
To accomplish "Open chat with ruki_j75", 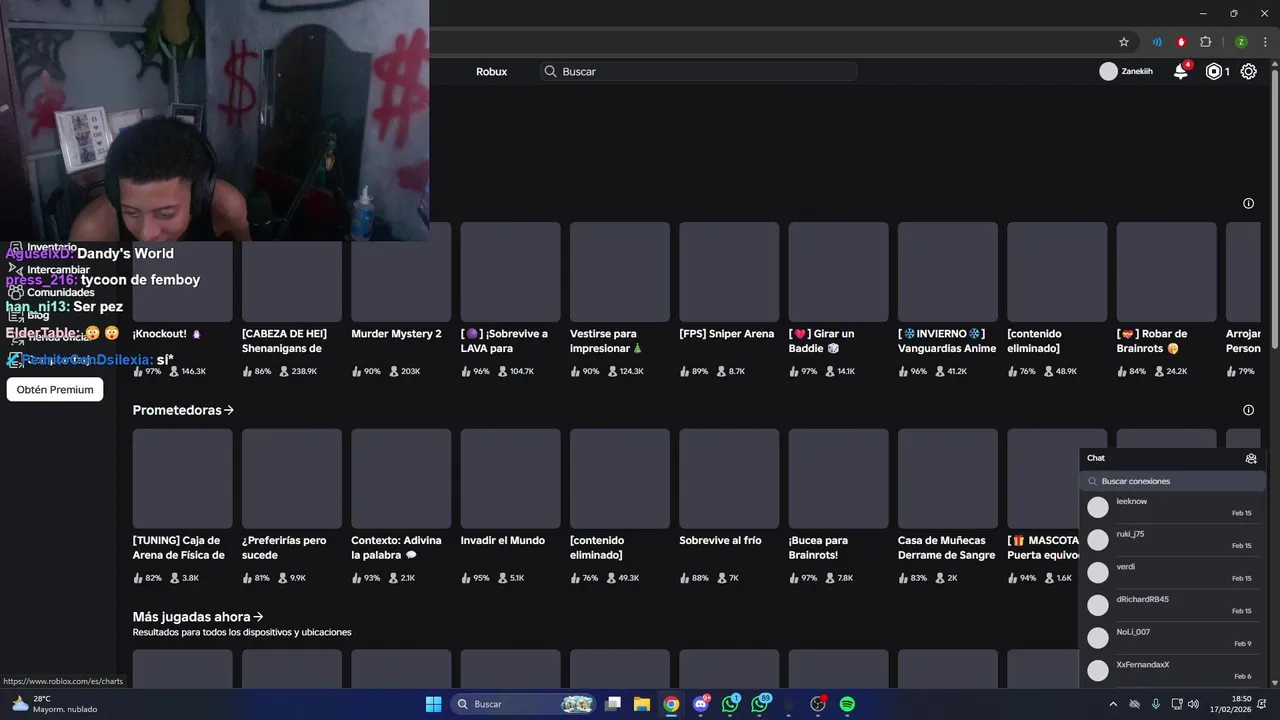I will click(1172, 540).
